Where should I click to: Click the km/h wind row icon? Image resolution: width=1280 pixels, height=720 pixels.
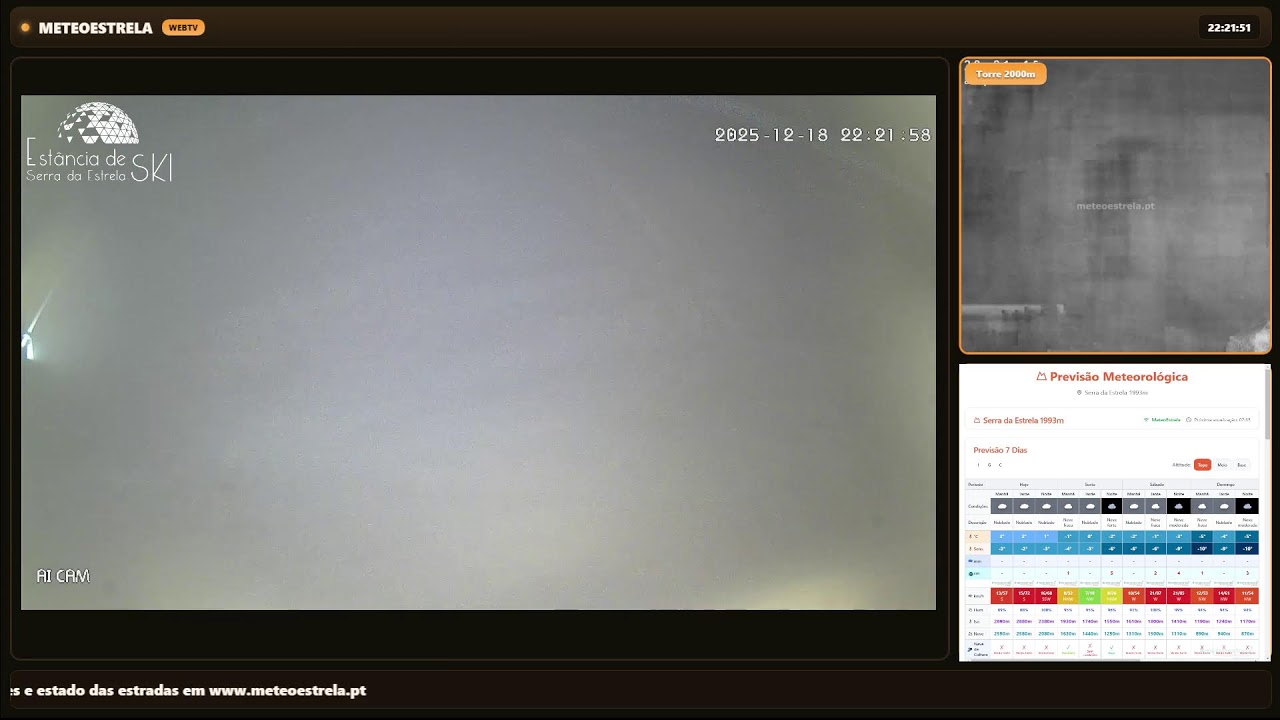pyautogui.click(x=970, y=596)
